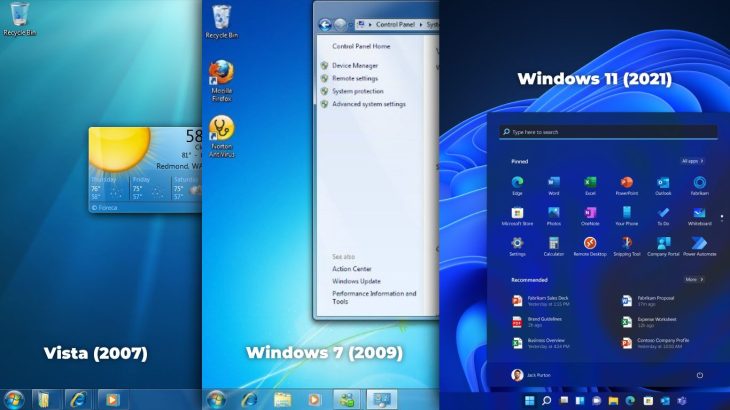This screenshot has height=410, width=730.
Task: Expand More recommended items
Action: pyautogui.click(x=693, y=280)
